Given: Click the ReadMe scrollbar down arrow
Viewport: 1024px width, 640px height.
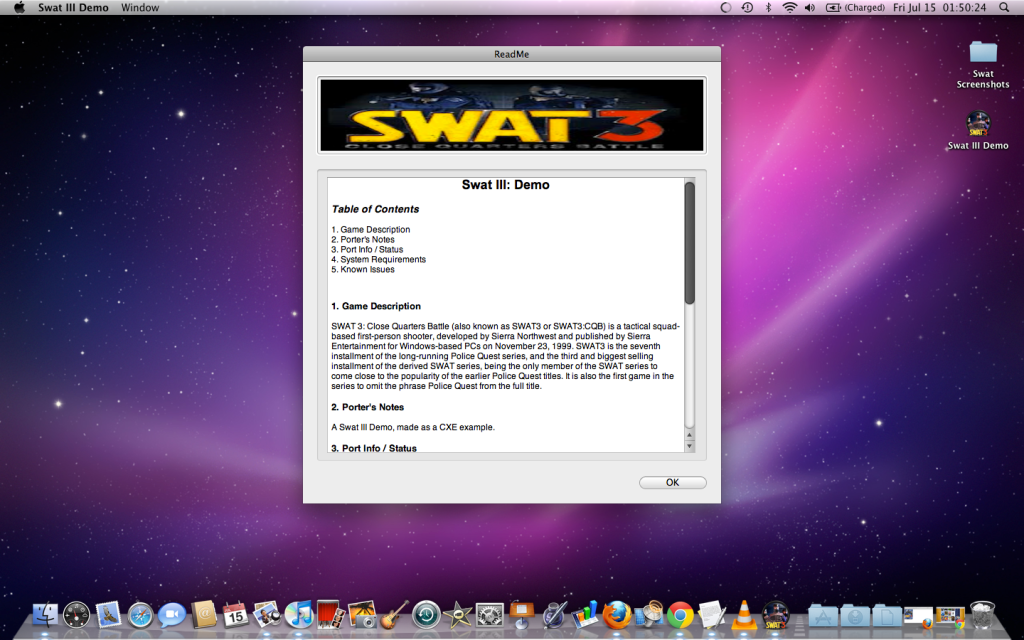Looking at the screenshot, I should [x=690, y=446].
